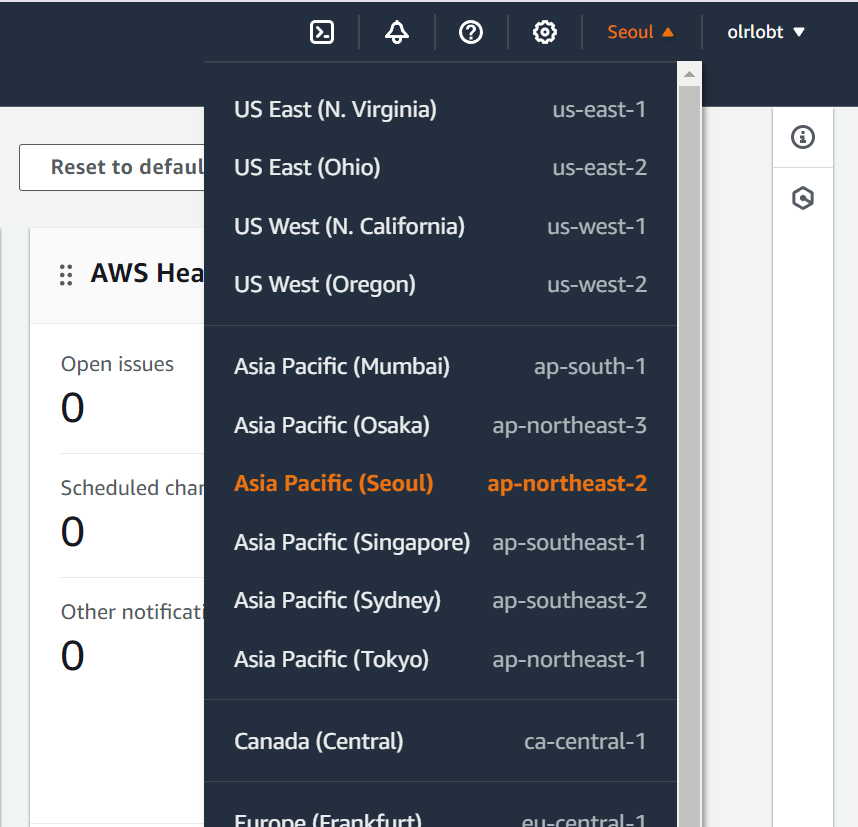This screenshot has height=827, width=858.
Task: Select Asia Pacific (Sydney) region
Action: click(x=440, y=600)
